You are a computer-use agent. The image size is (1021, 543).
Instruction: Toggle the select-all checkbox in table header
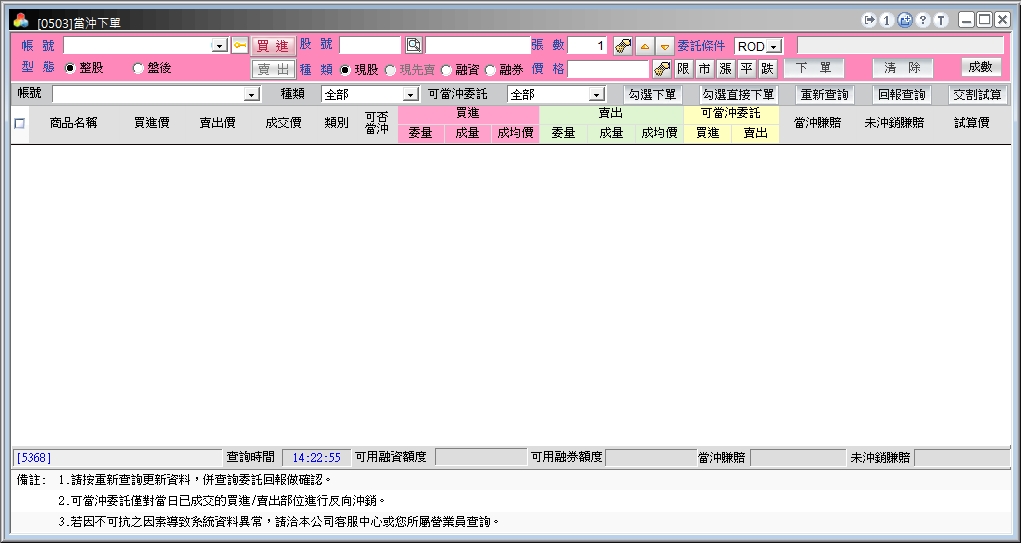pos(20,122)
